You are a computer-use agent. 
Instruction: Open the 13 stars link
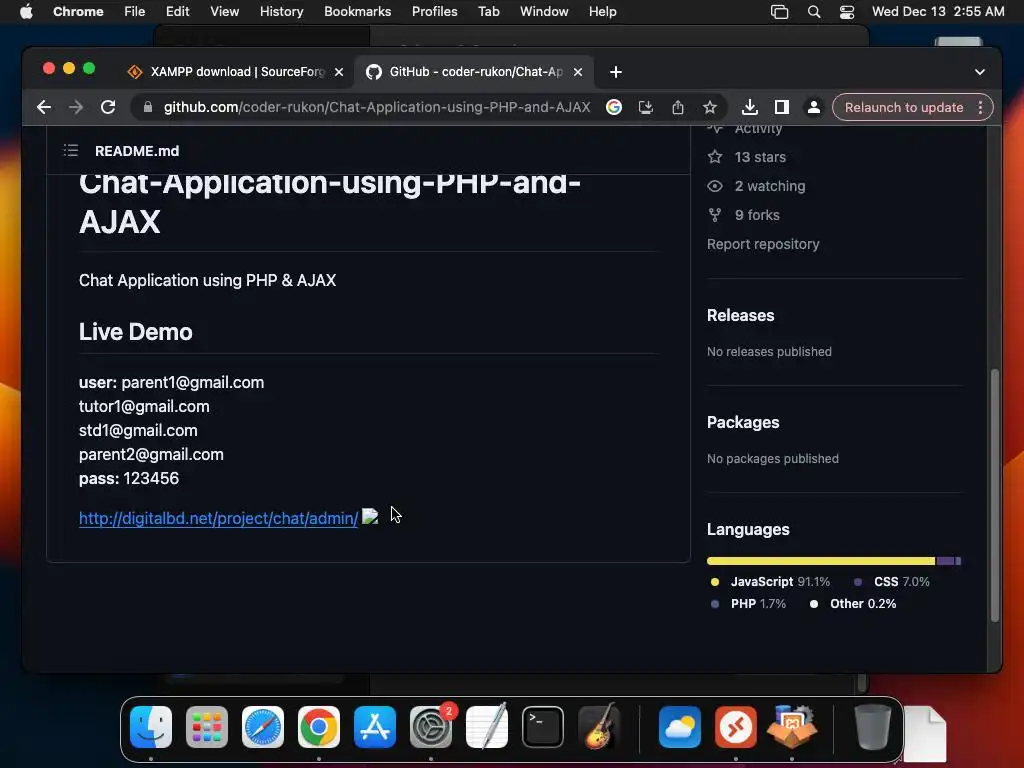click(x=760, y=157)
